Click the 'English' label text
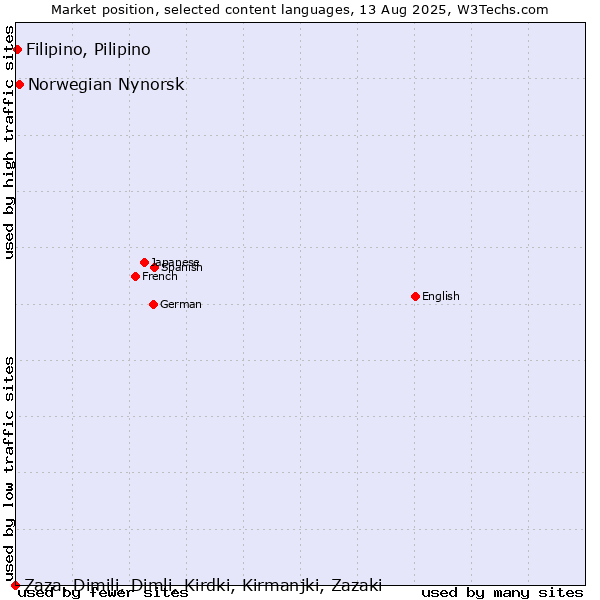Screen dimensions: 600x600 pyautogui.click(x=441, y=296)
